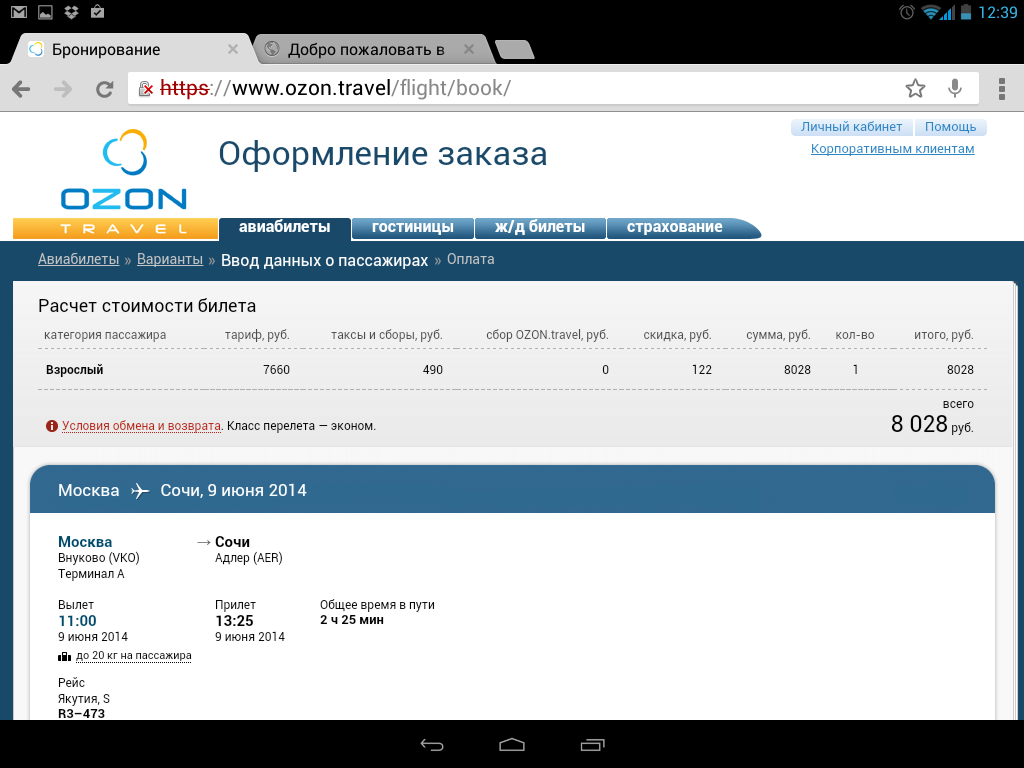Click the Расчет стоимости билета heading
The width and height of the screenshot is (1024, 768).
147,306
